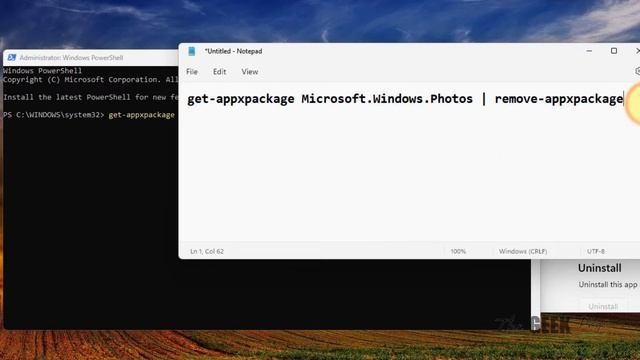Screen dimensions: 640x360
Task: Open the File menu in Notepad
Action: pos(192,72)
